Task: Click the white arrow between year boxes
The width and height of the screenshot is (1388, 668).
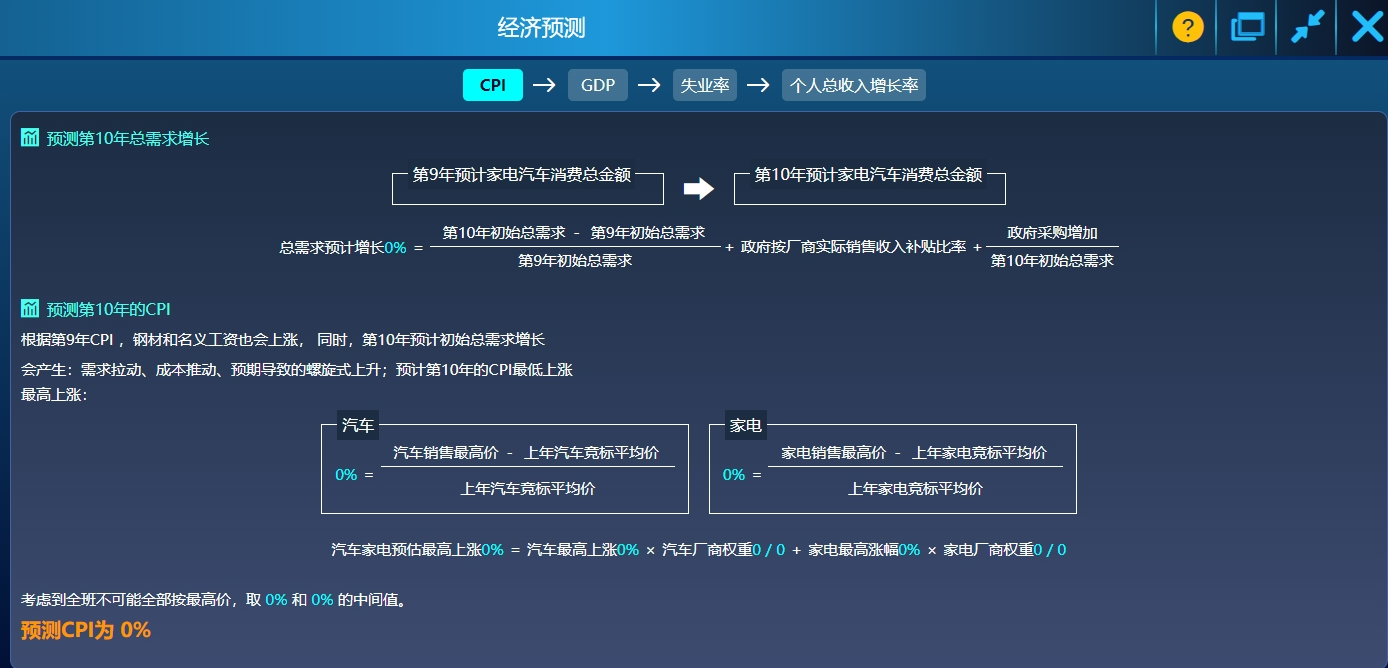Action: click(x=698, y=188)
